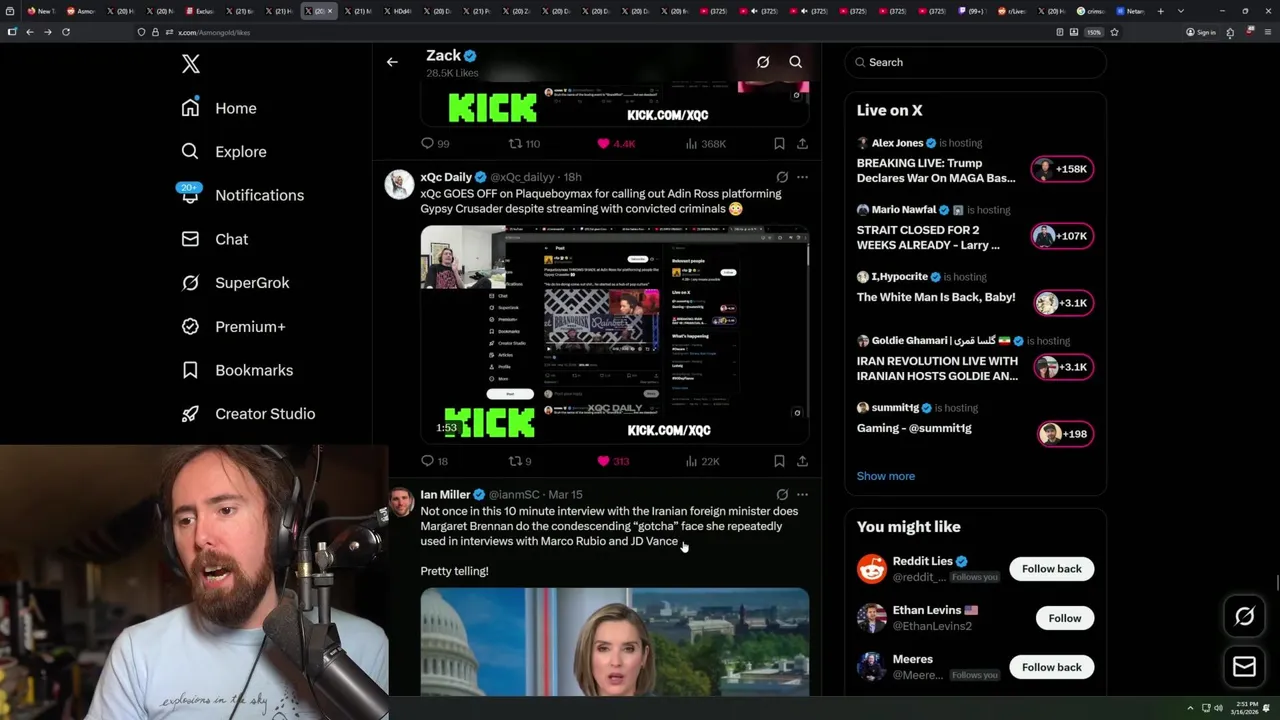
Task: Open Creator Studio in the sidebar
Action: click(248, 414)
